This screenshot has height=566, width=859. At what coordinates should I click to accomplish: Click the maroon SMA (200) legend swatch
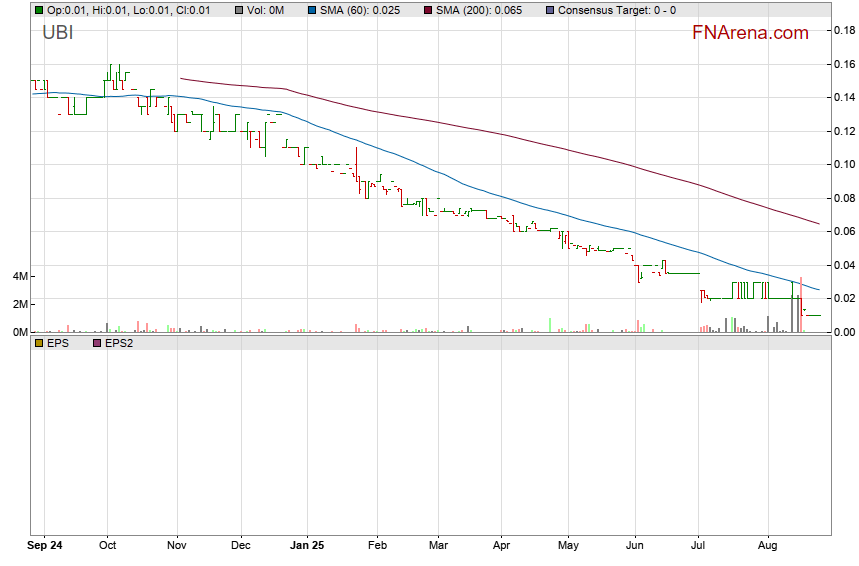point(427,10)
